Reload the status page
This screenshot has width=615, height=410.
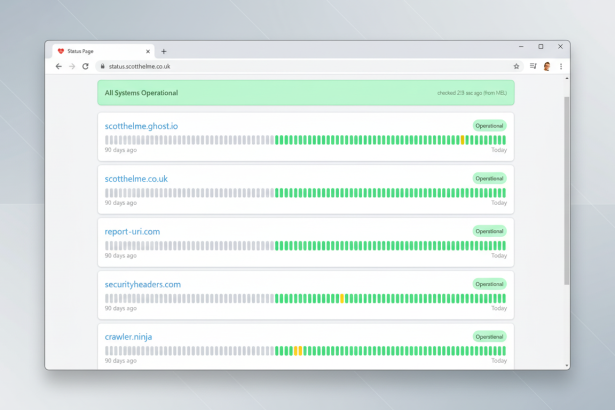[x=85, y=67]
